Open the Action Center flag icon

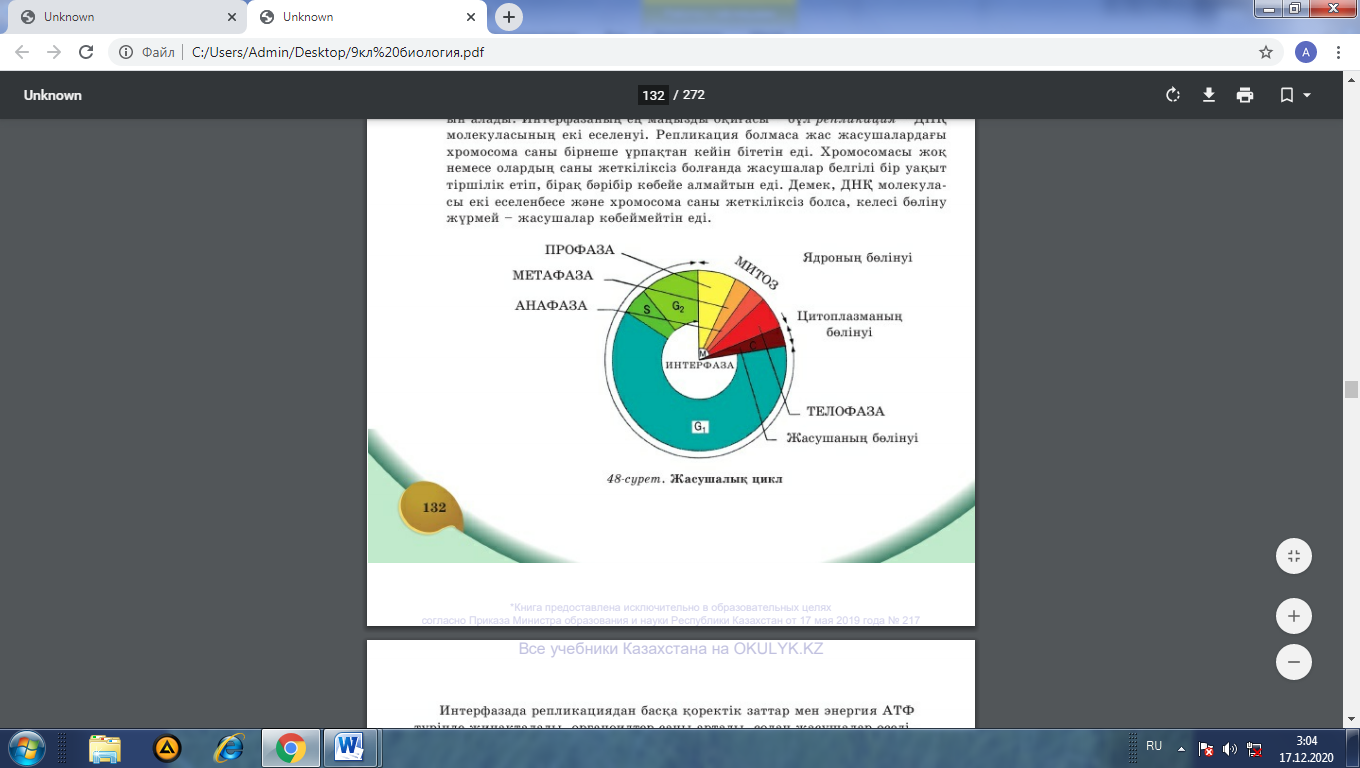tap(1206, 748)
